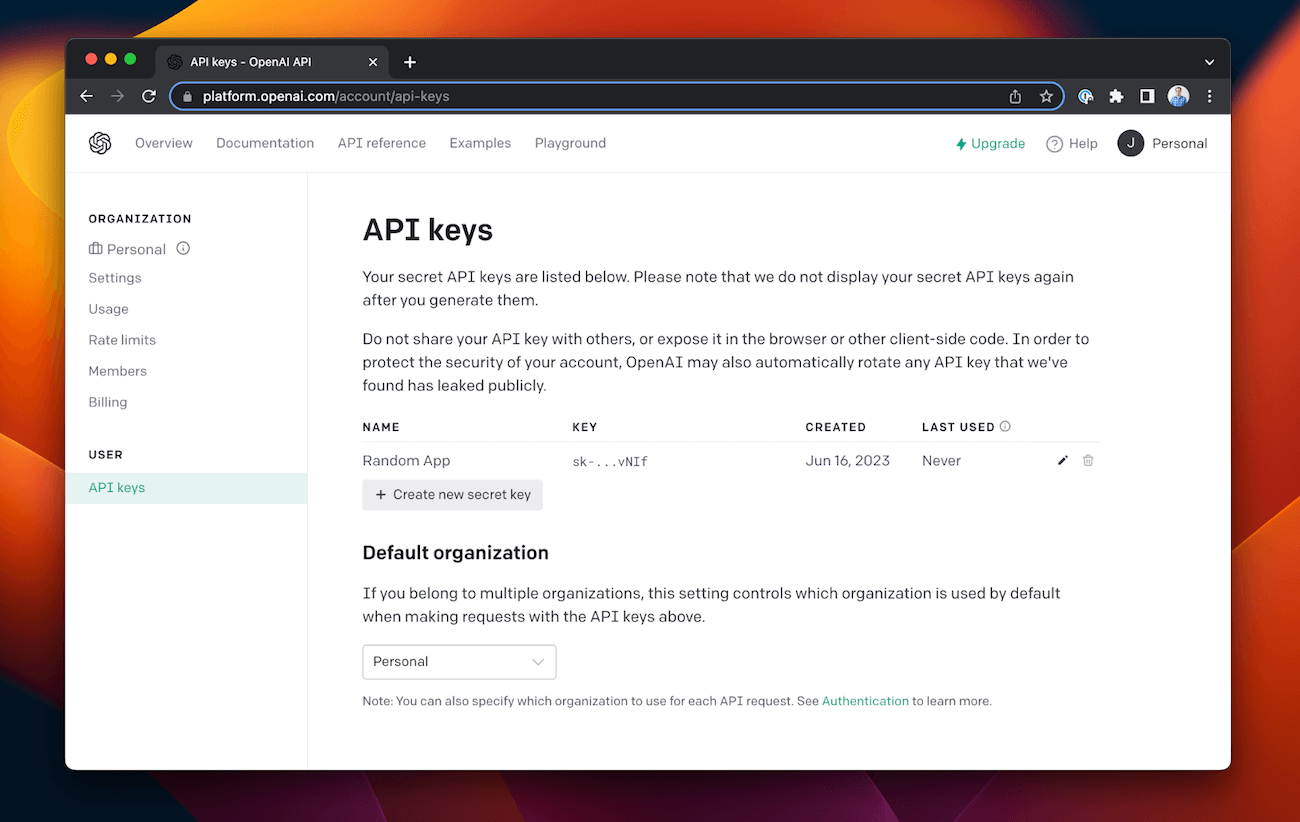The height and width of the screenshot is (822, 1300).
Task: Click the browser extensions puzzle icon
Action: [1116, 96]
